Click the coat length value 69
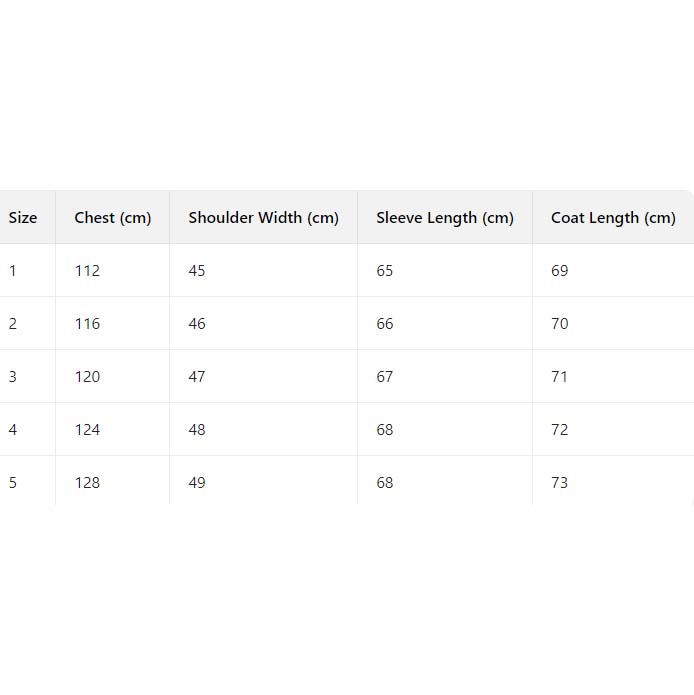The height and width of the screenshot is (695, 694). click(x=560, y=271)
